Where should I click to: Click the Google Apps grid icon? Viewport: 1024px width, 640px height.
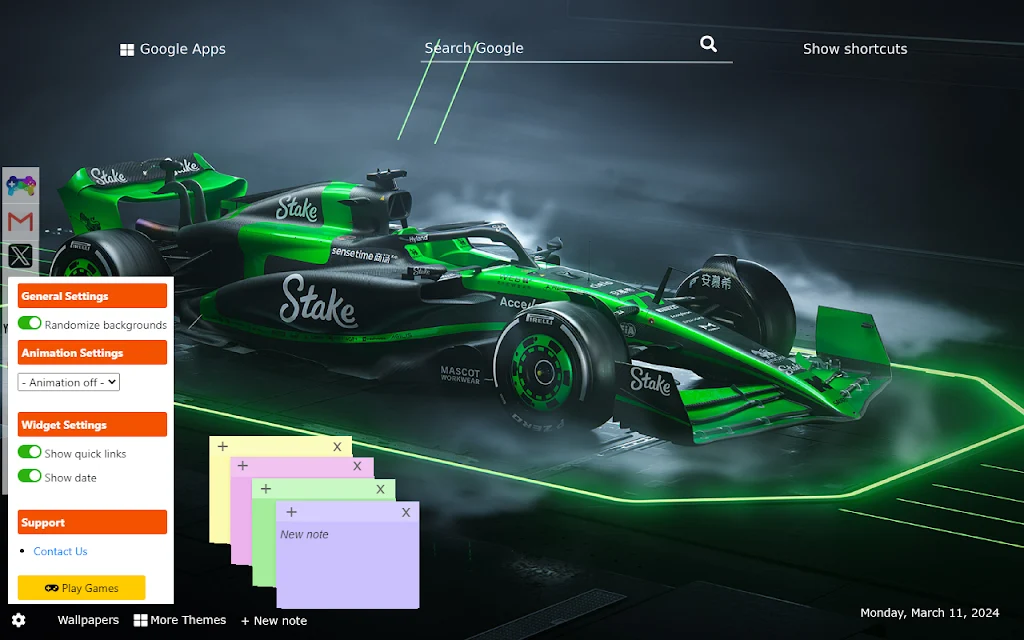[x=127, y=50]
